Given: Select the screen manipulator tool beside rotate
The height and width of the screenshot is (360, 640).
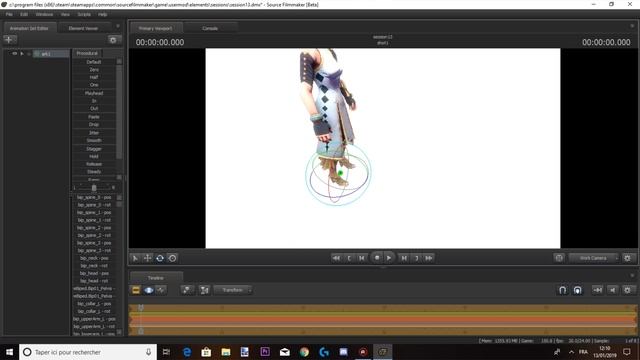Looking at the screenshot, I should [173, 258].
